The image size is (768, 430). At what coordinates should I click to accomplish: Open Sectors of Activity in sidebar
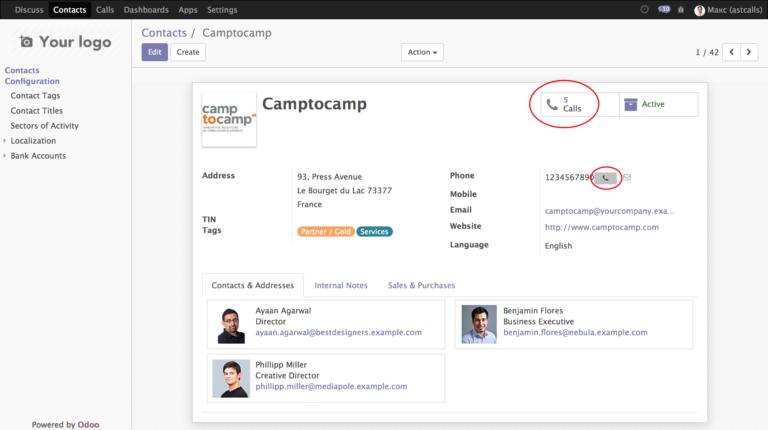coord(45,126)
